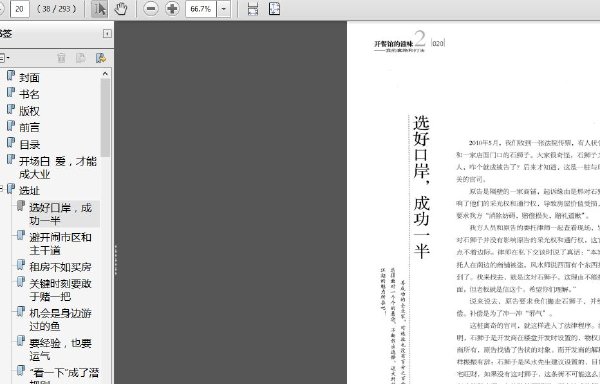600x384 pixels.
Task: Click bookmark icon beside 选好口岸,成功一半
Action: [21, 206]
